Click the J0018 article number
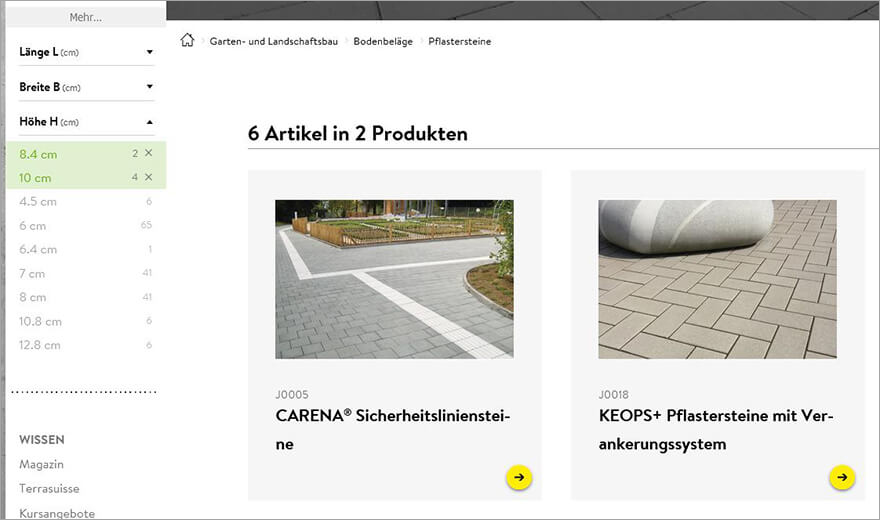The width and height of the screenshot is (880, 520). [x=613, y=394]
